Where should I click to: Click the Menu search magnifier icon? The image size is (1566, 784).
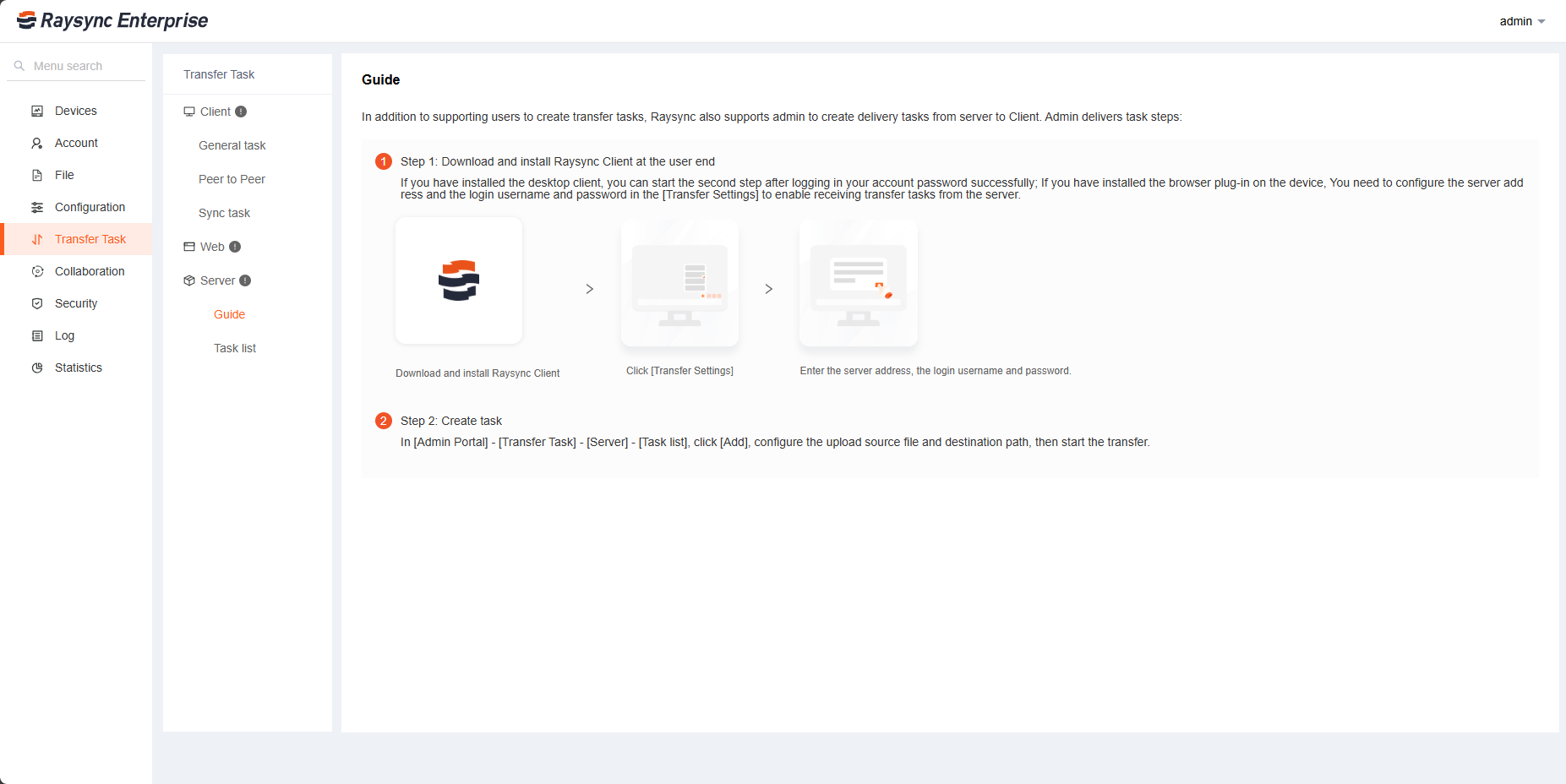click(x=19, y=66)
